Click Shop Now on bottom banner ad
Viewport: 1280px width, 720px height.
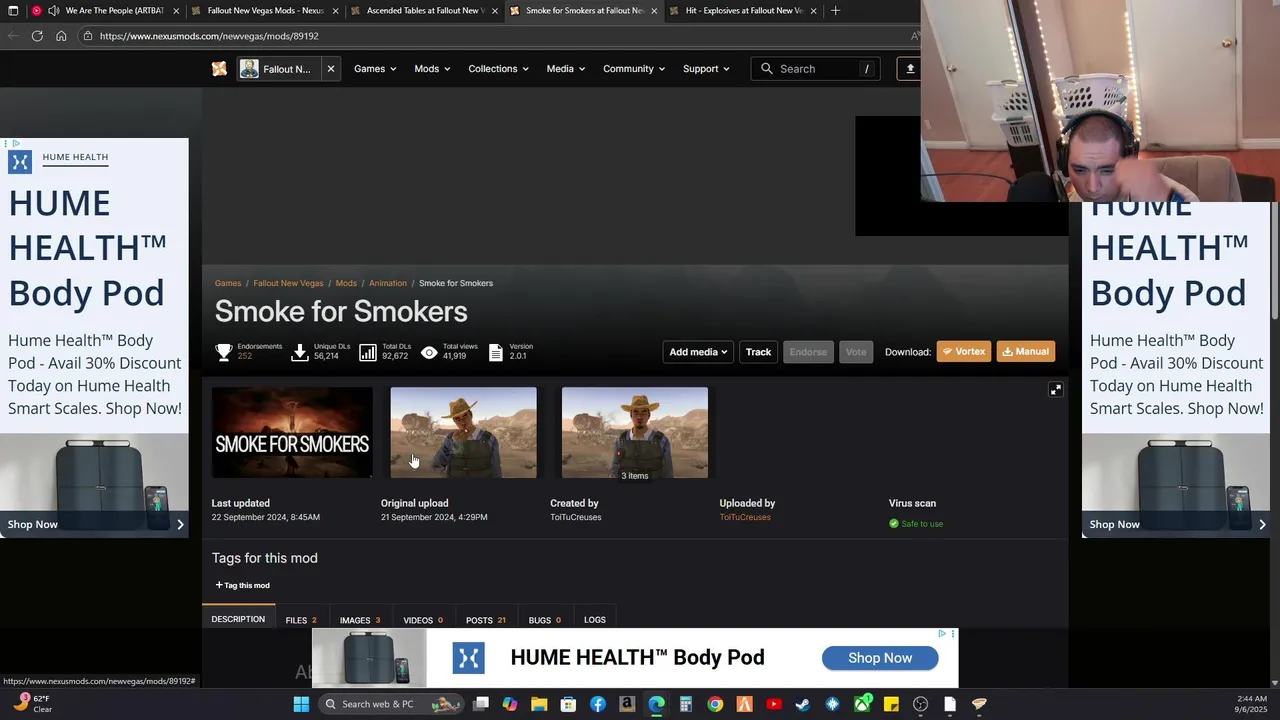click(880, 658)
